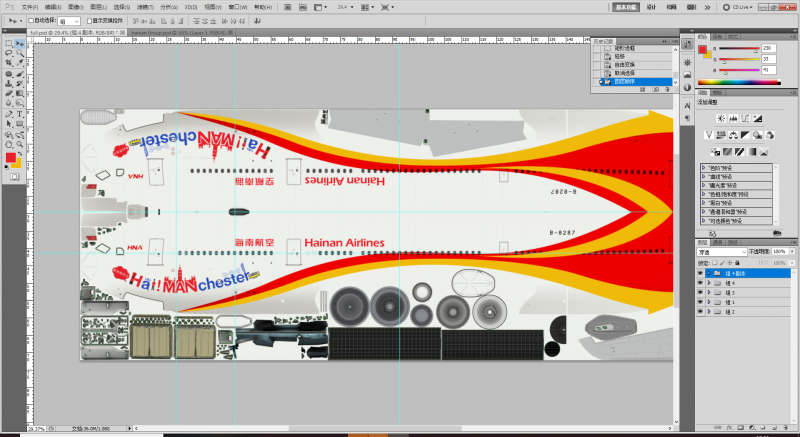This screenshot has height=437, width=800.
Task: Add a Brightness/Contrast adjustment
Action: point(720,118)
